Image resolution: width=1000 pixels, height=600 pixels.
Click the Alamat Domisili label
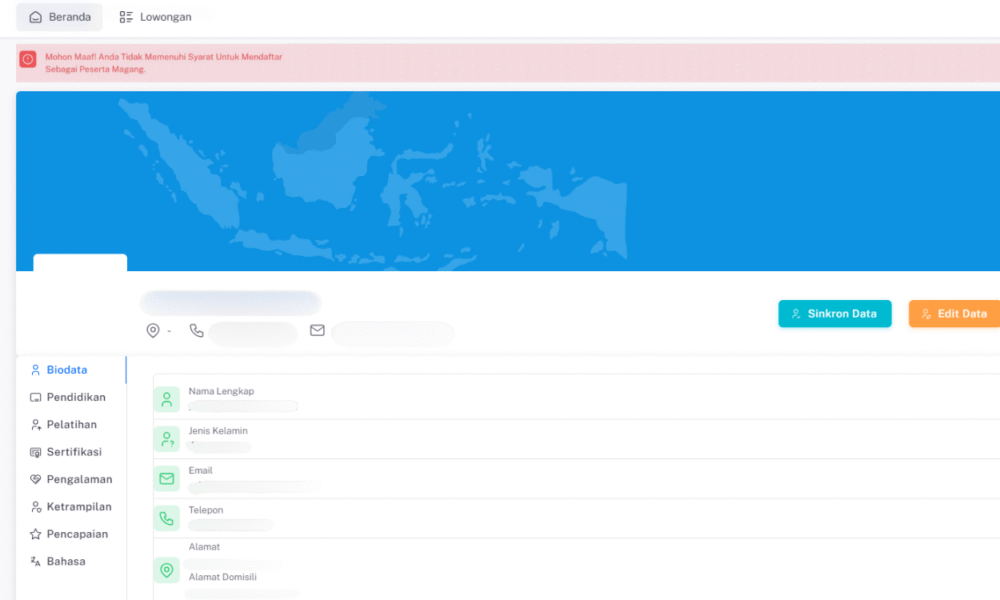click(x=223, y=577)
